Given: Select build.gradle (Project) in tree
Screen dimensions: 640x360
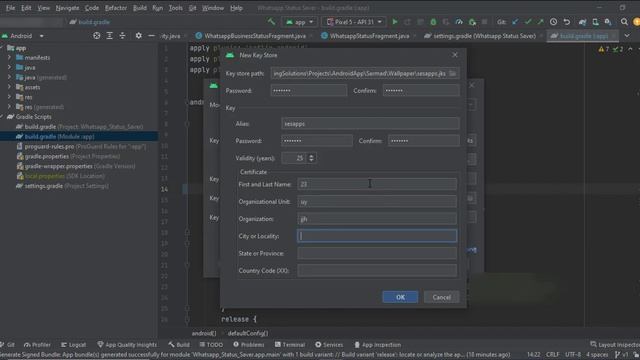Looking at the screenshot, I should [x=79, y=127].
